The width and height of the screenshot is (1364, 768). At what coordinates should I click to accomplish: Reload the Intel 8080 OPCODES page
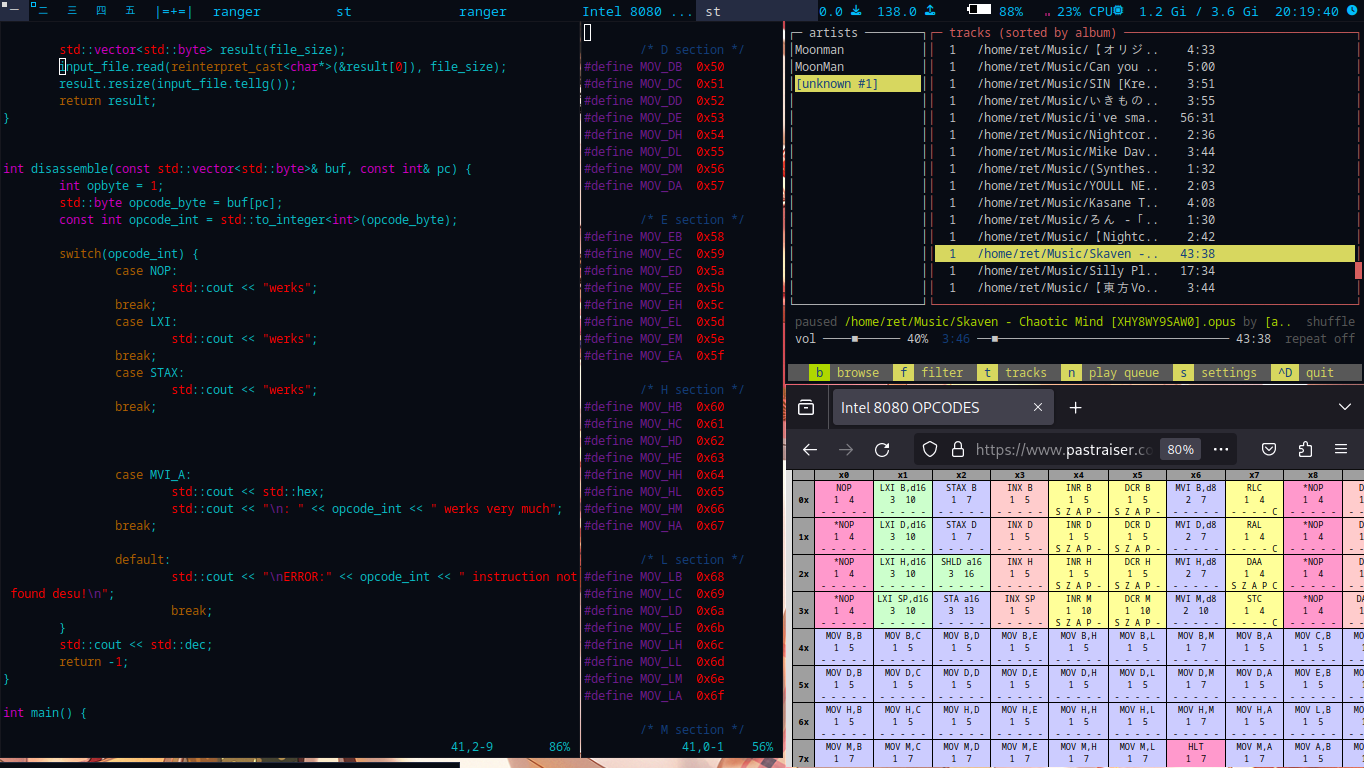tap(882, 450)
